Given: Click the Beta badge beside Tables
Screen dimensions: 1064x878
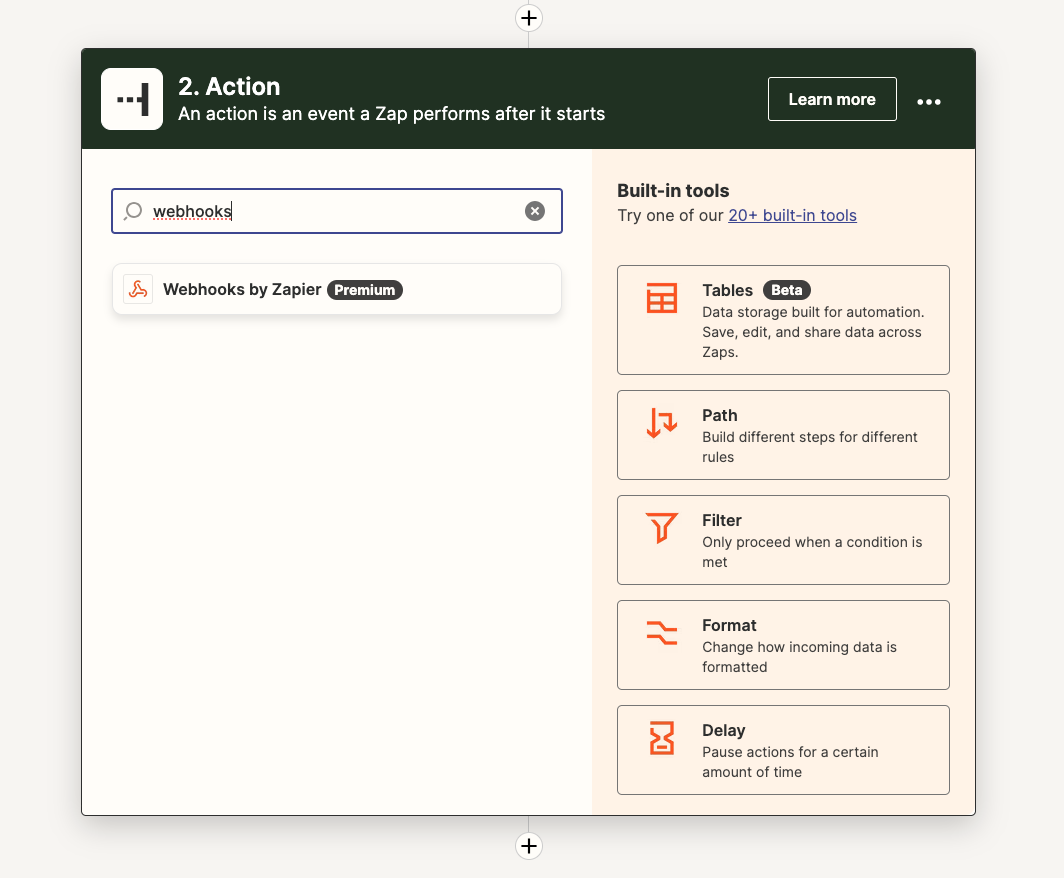Looking at the screenshot, I should coord(786,290).
